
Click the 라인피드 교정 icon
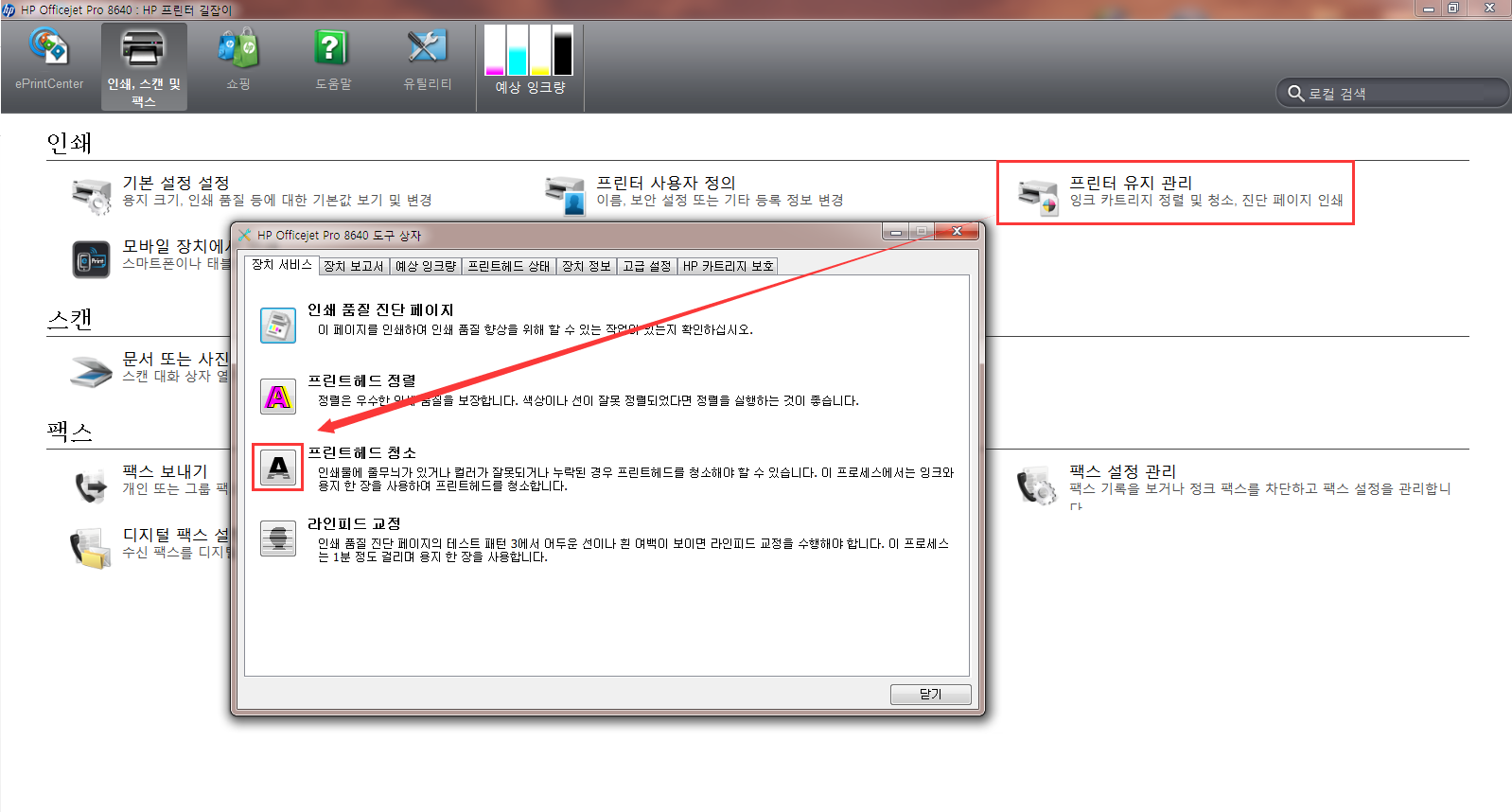[278, 538]
